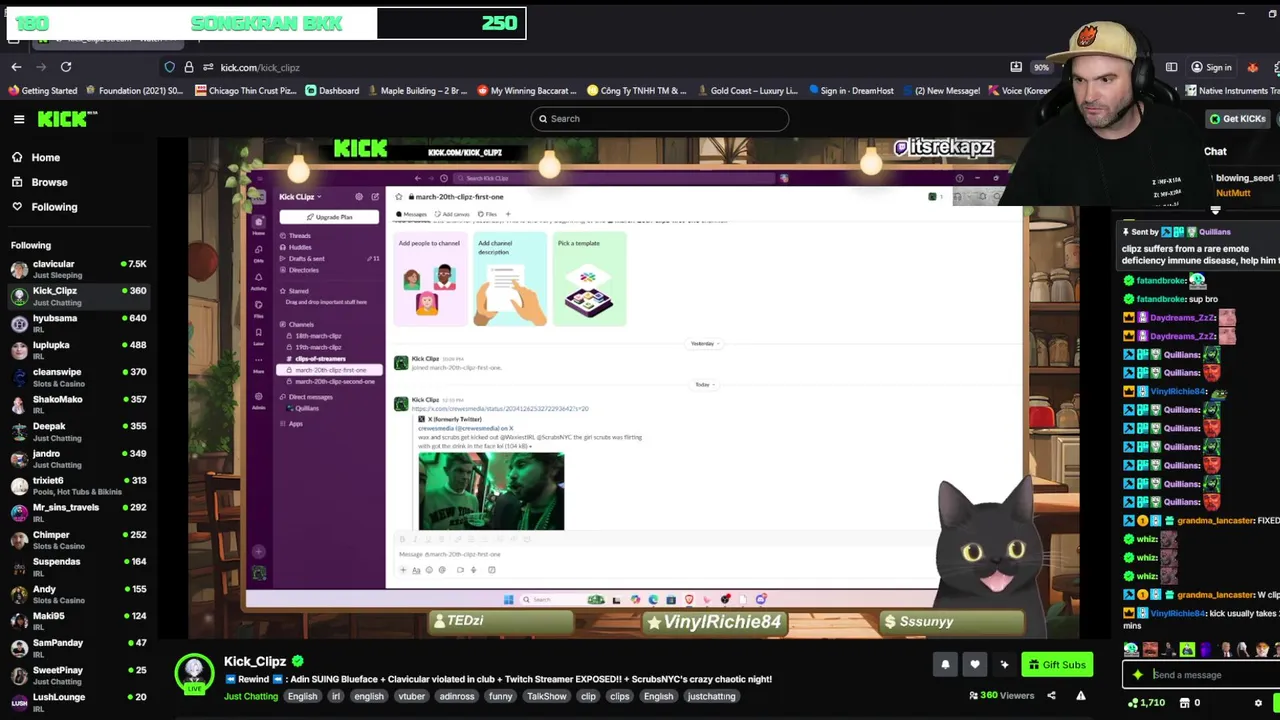This screenshot has height=720, width=1280.
Task: Click the browser back arrow
Action: (x=16, y=67)
